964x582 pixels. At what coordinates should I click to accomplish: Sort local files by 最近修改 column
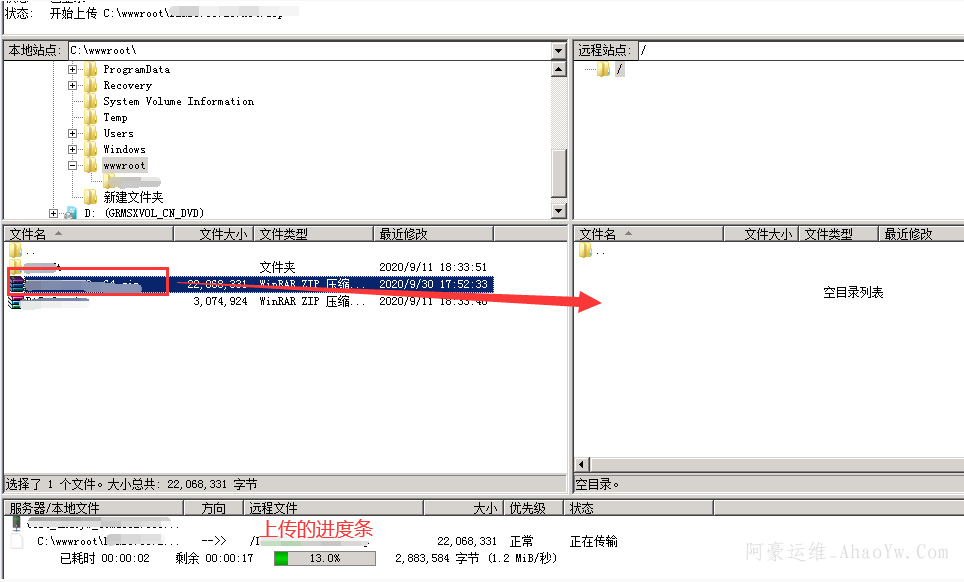(433, 234)
